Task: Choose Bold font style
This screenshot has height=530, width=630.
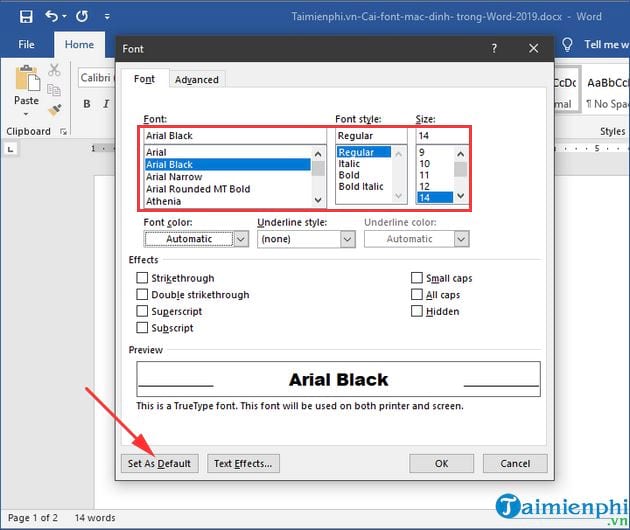Action: pos(364,175)
